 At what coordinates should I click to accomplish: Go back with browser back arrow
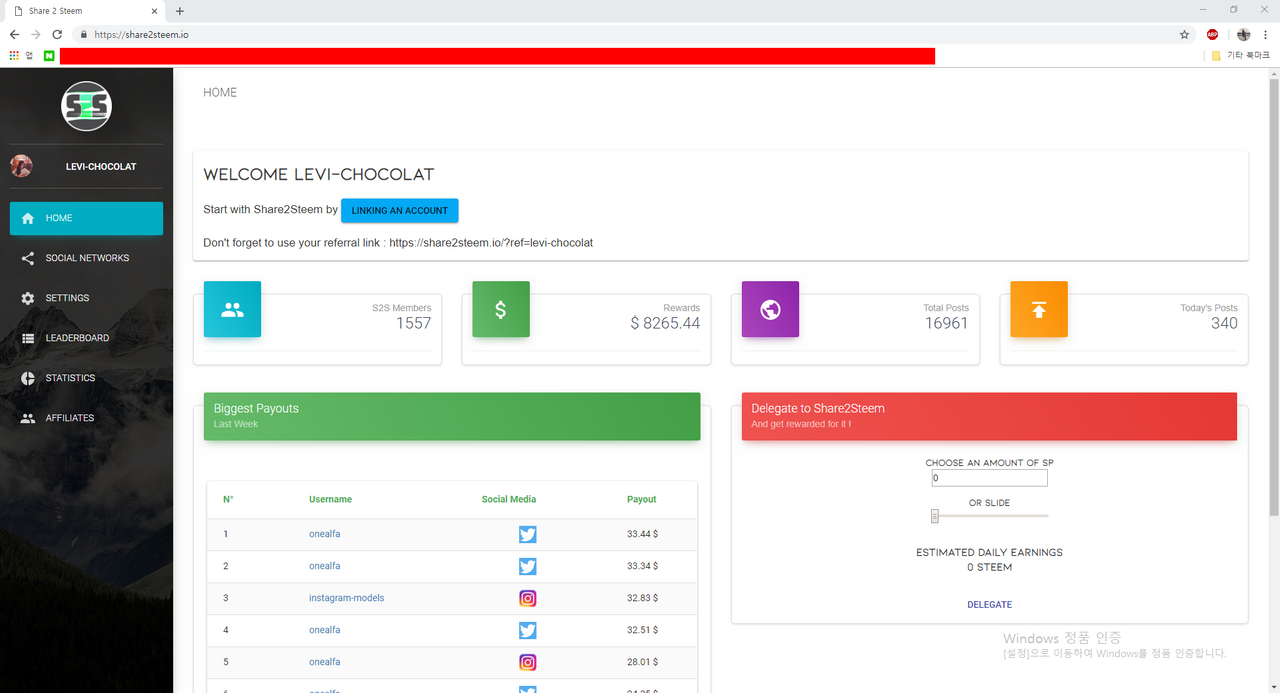point(14,34)
